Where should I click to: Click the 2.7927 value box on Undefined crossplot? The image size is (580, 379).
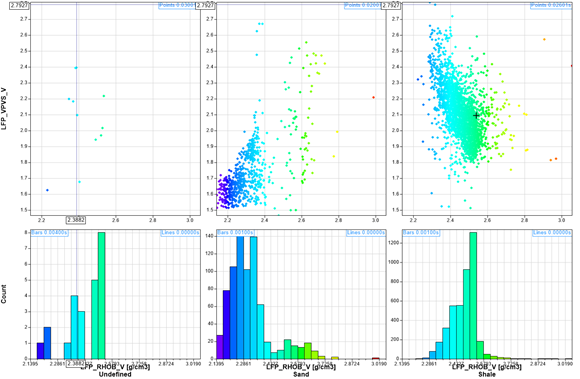(x=19, y=5)
